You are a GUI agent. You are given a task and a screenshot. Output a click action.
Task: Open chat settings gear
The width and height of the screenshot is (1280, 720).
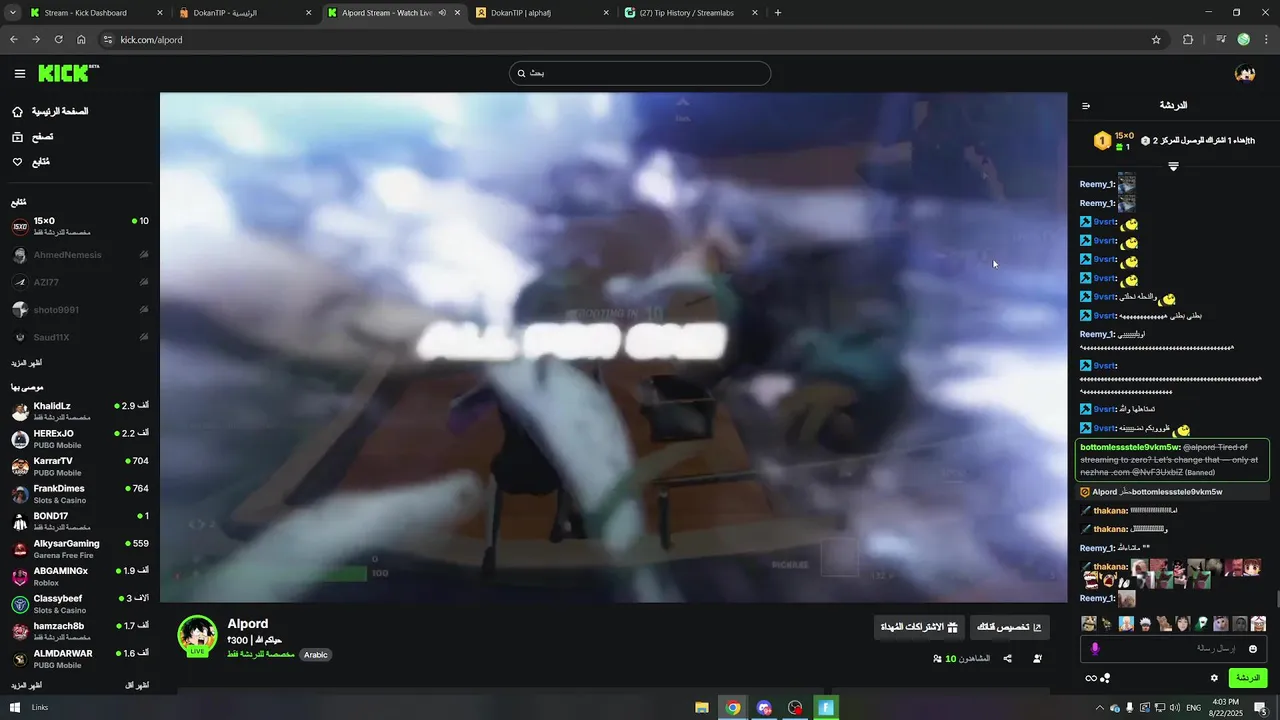1214,678
